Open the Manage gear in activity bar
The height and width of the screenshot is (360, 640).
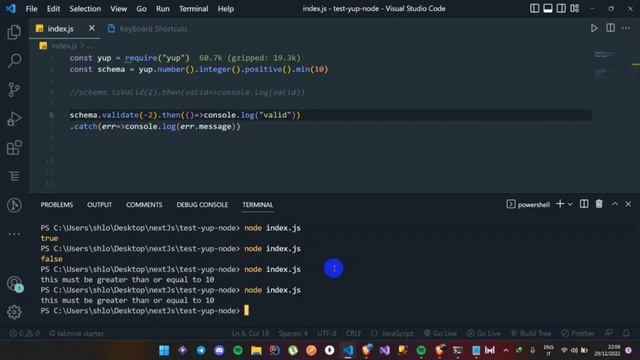coord(14,312)
